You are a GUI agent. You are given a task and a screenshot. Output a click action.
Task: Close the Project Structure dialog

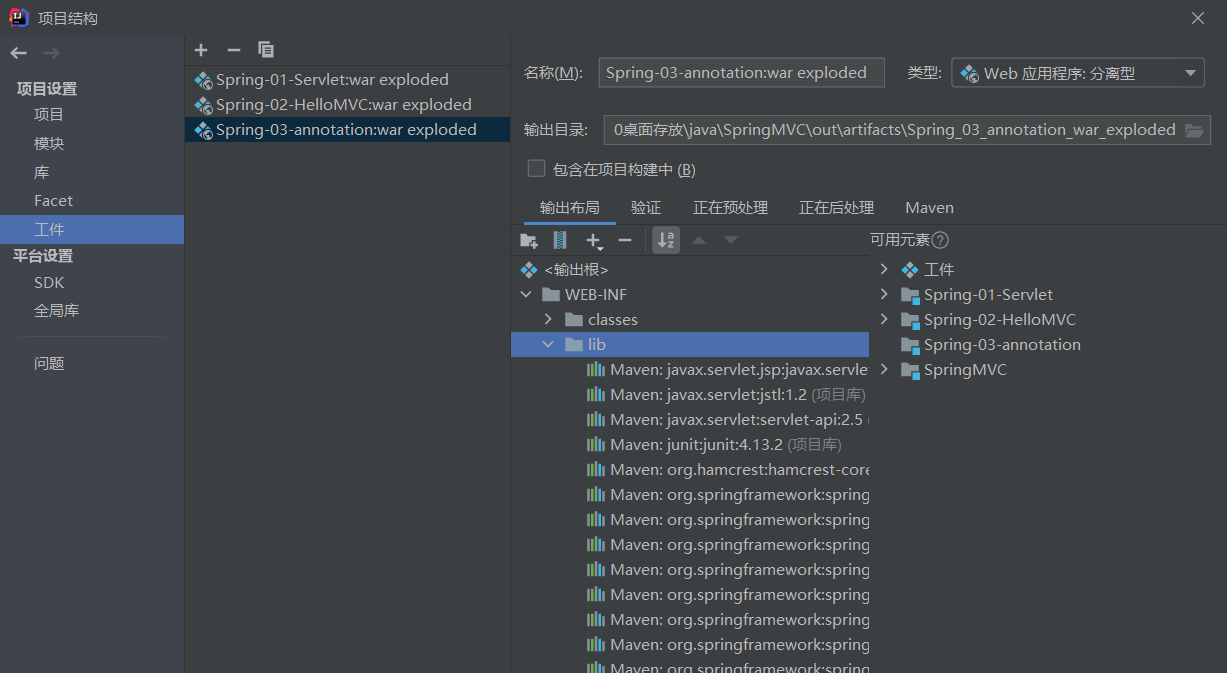[1197, 18]
